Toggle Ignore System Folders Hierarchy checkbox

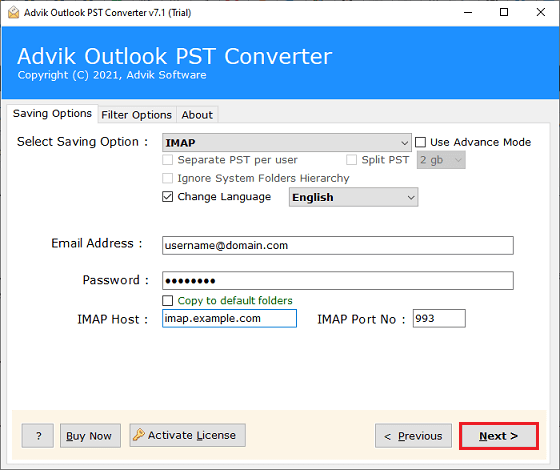point(167,178)
